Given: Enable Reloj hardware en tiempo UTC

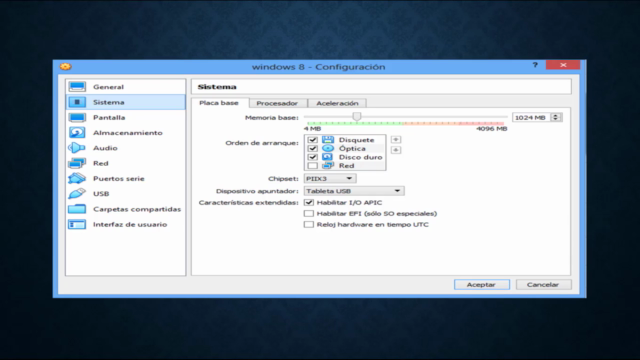Looking at the screenshot, I should [309, 224].
